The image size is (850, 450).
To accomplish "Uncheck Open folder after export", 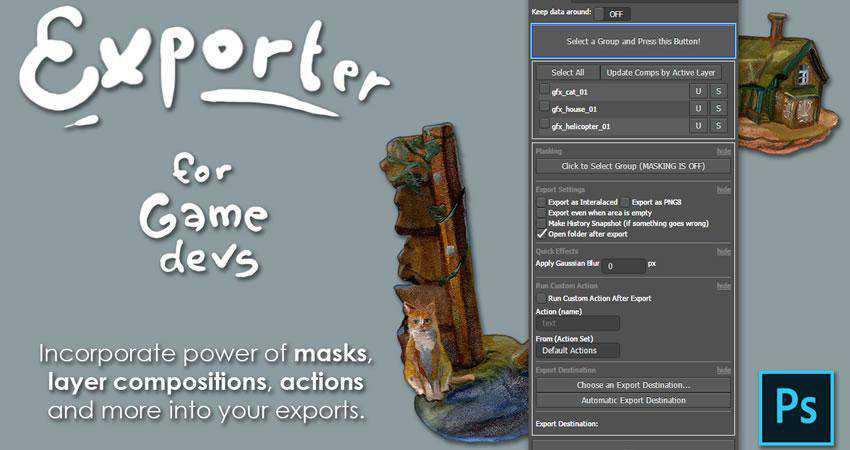I will pyautogui.click(x=541, y=234).
